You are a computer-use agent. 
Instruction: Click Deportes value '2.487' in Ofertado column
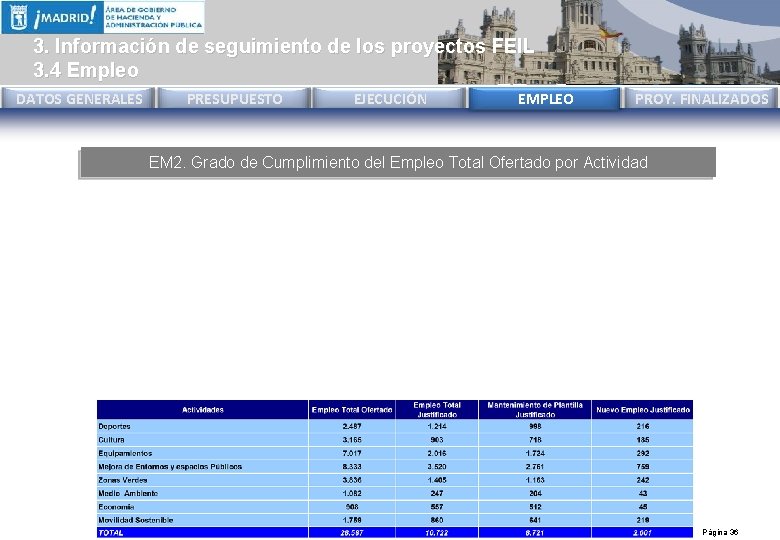tap(352, 426)
